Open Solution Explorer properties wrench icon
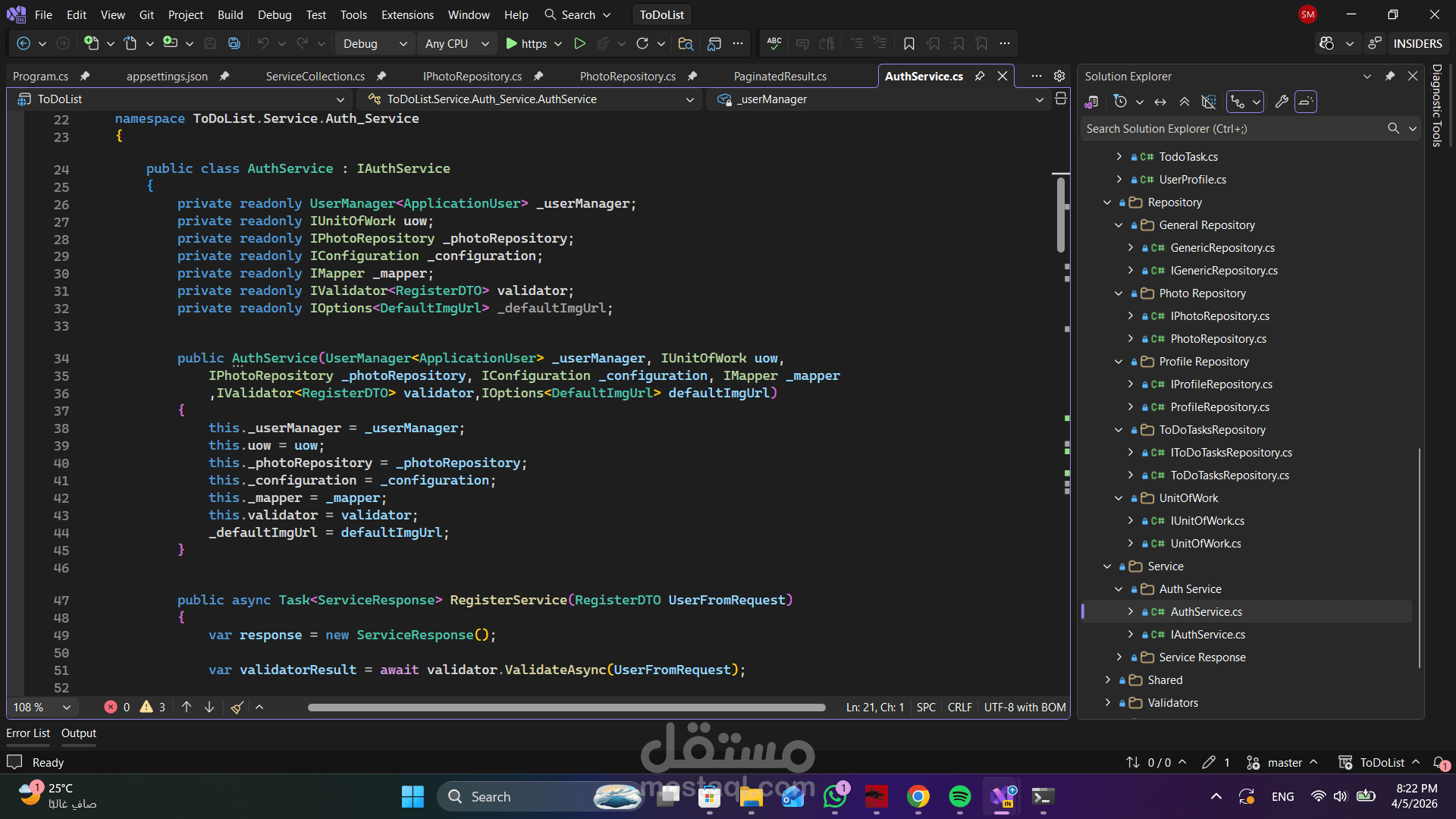1456x819 pixels. 1282,102
